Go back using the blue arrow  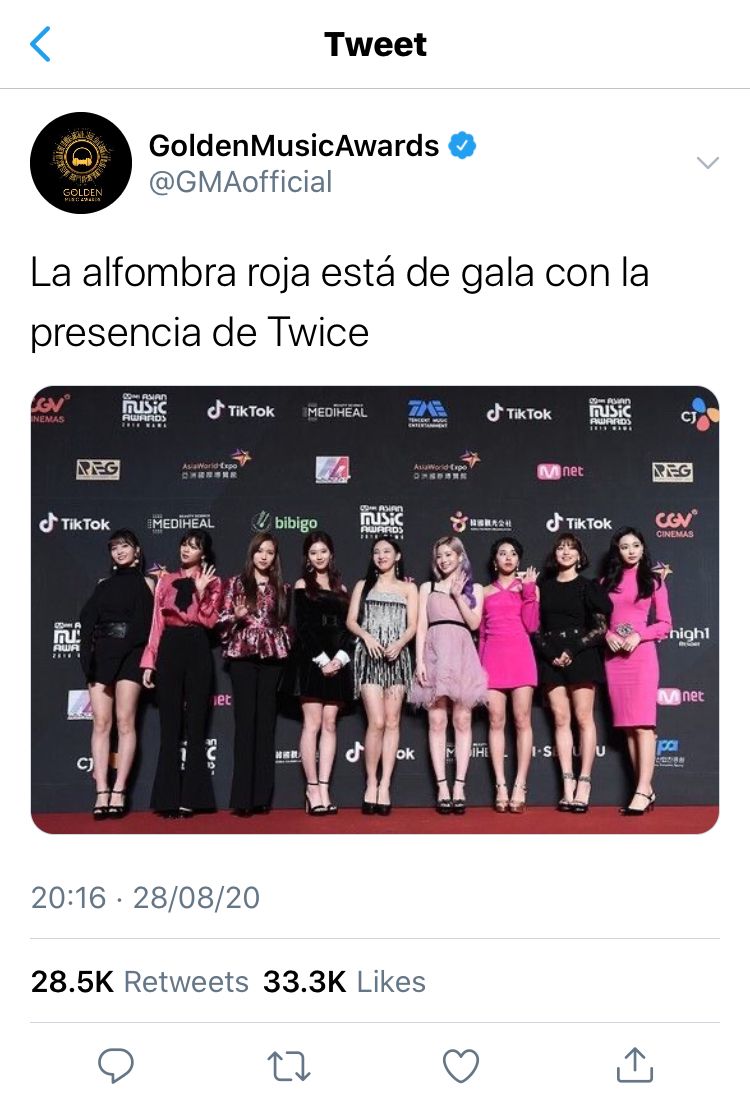41,44
